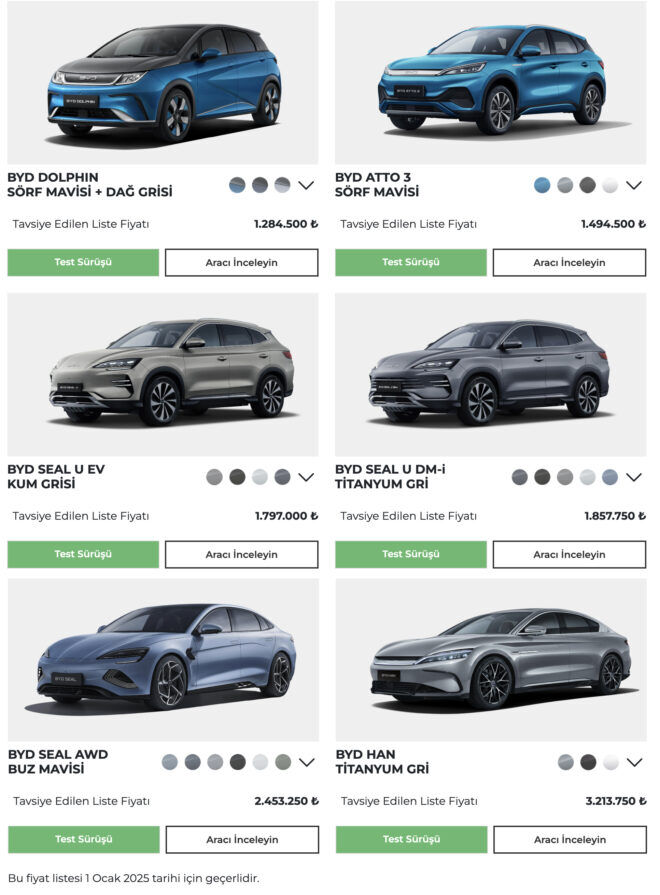Select green swatch for BYD SEAL AWD

[283, 762]
